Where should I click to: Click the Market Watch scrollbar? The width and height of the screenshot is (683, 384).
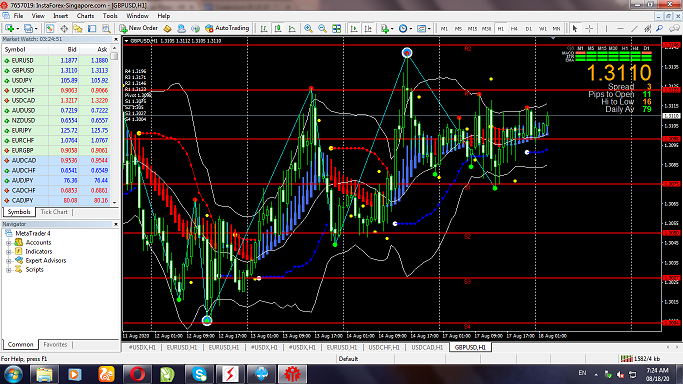click(115, 125)
